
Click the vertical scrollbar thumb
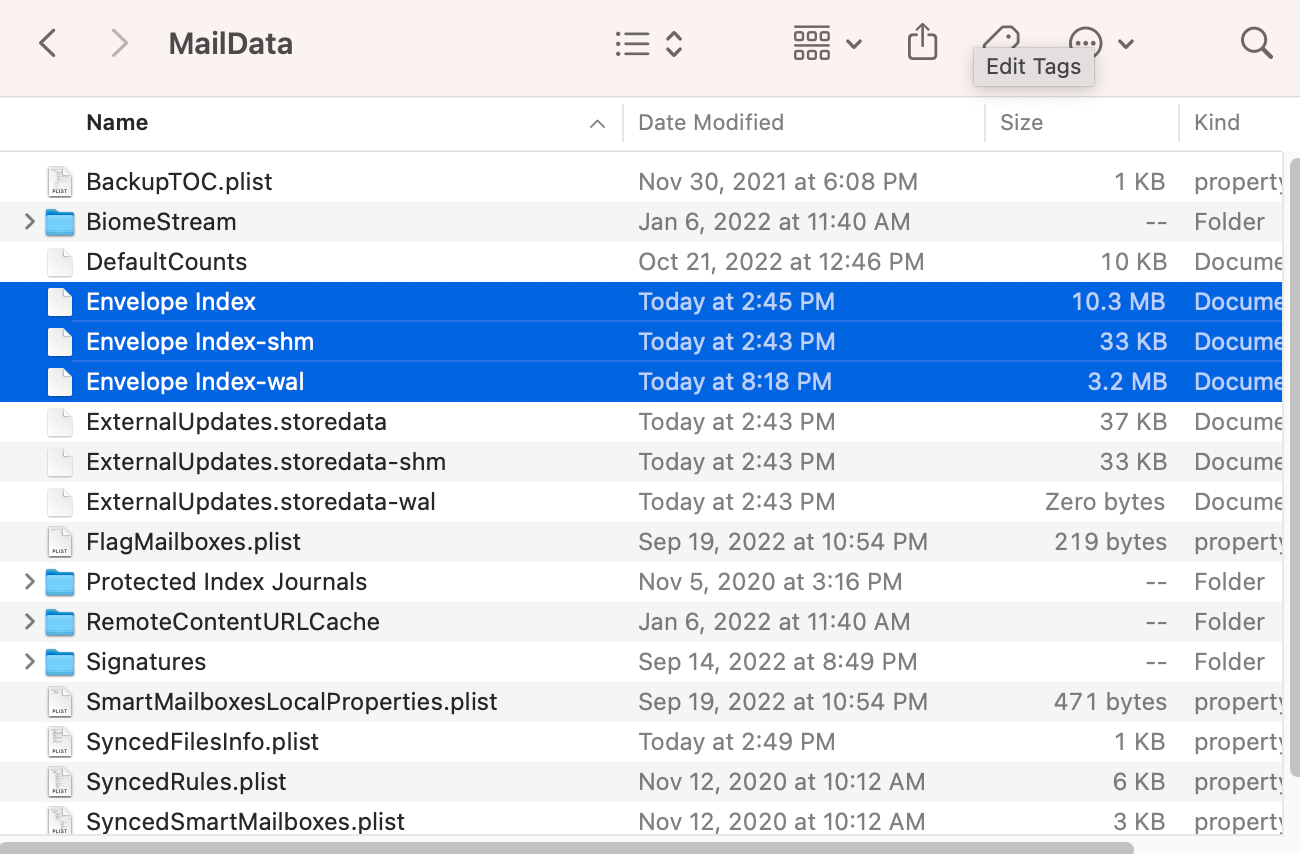pyautogui.click(x=1293, y=466)
